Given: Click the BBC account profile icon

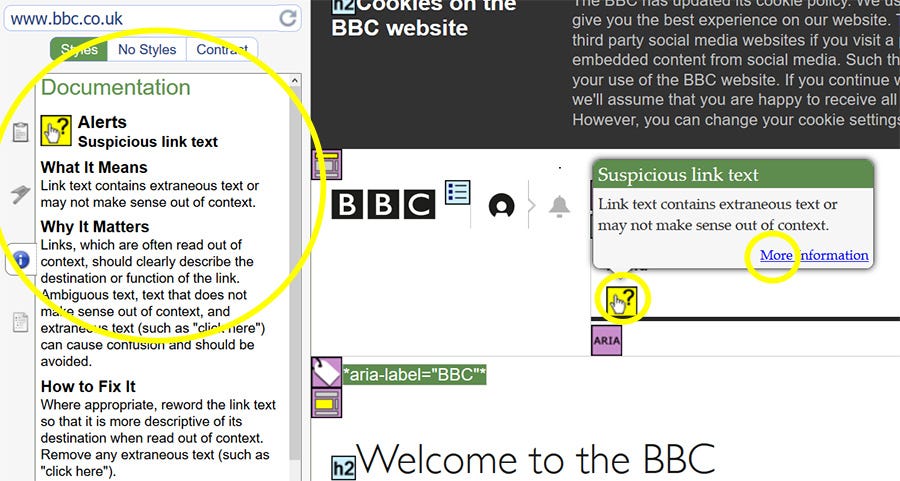Looking at the screenshot, I should 502,205.
